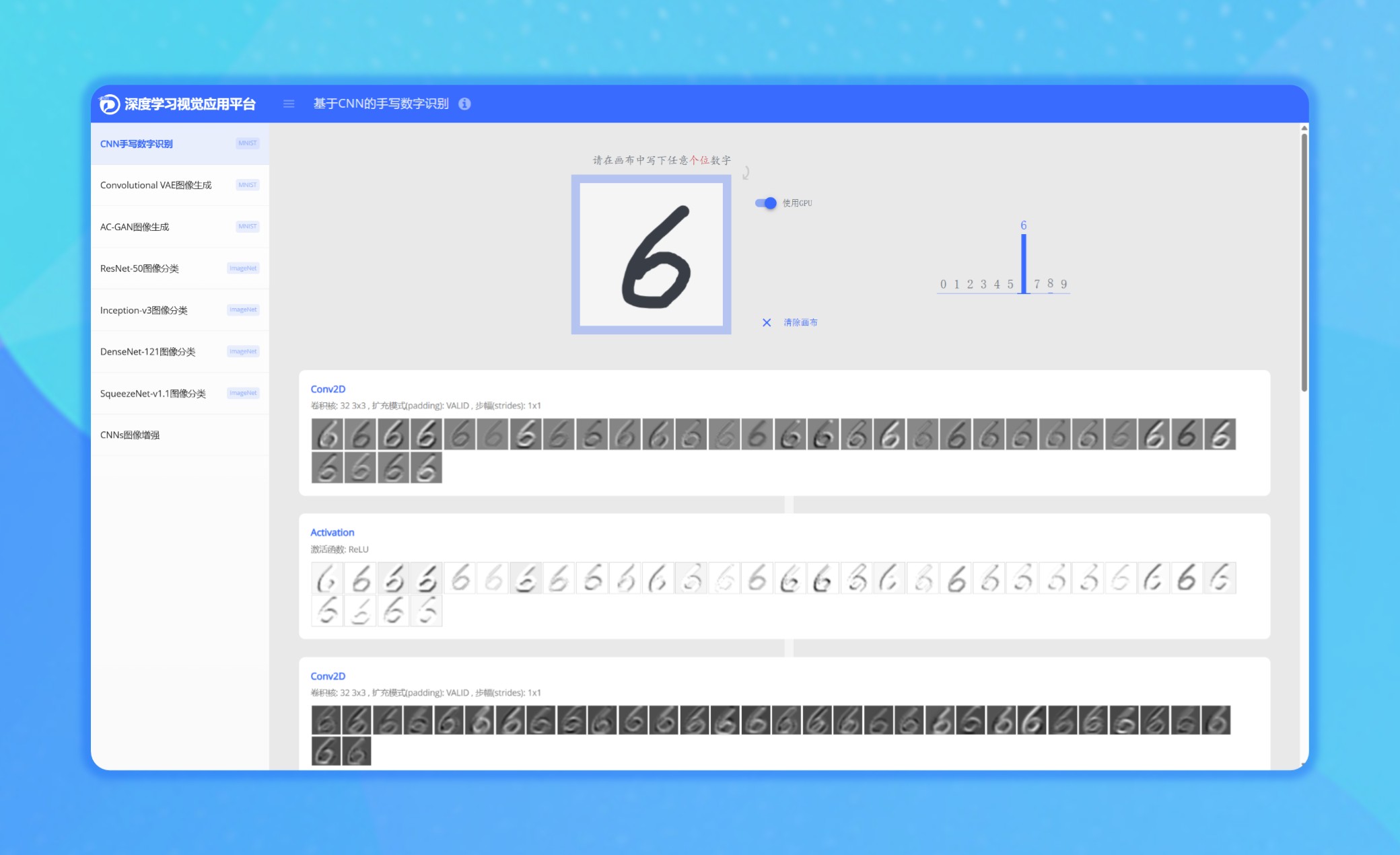Toggle the sidebar hamburger menu icon

(289, 104)
